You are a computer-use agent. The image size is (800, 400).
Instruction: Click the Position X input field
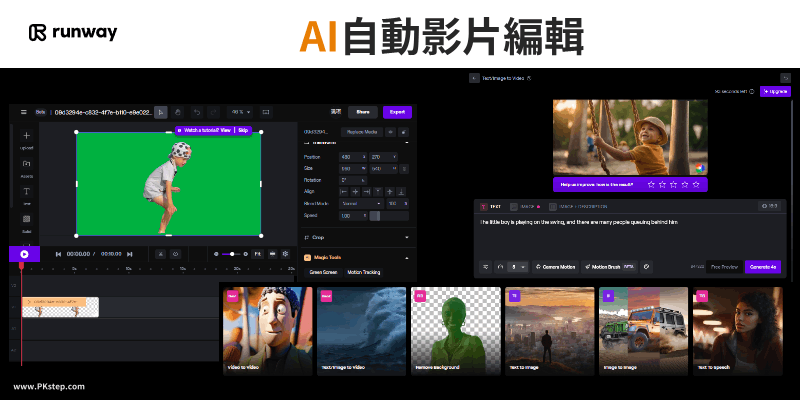353,157
